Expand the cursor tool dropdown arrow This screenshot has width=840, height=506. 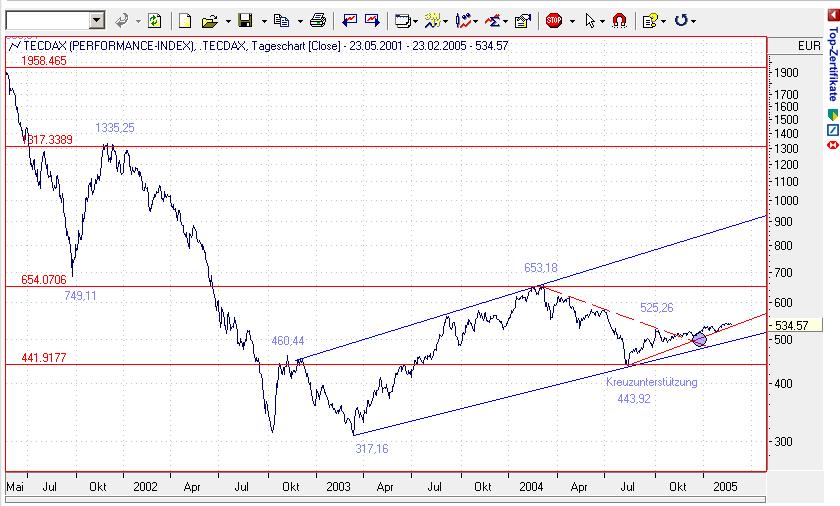tap(602, 21)
